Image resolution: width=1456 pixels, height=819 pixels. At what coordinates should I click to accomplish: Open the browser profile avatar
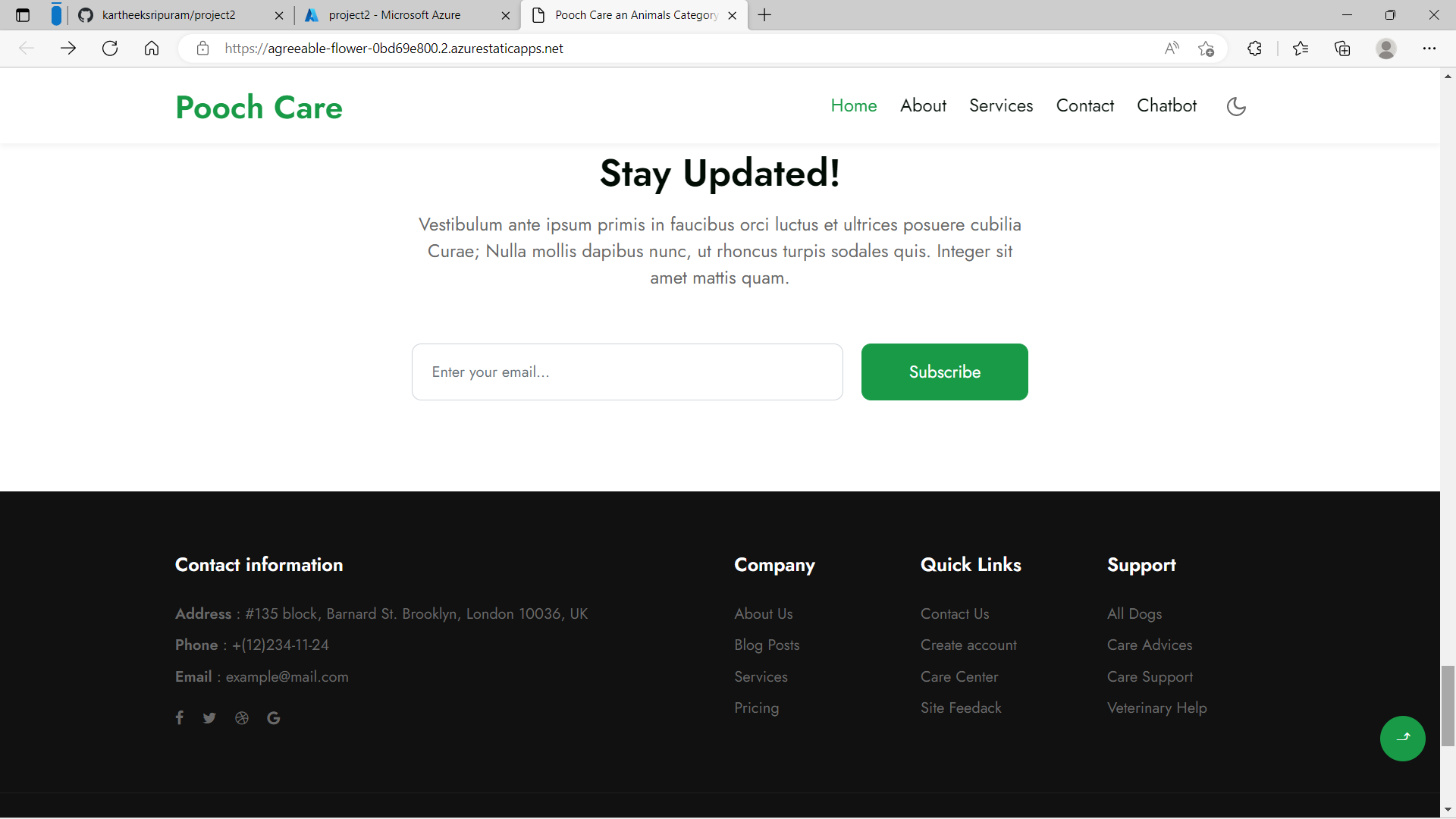tap(1386, 49)
